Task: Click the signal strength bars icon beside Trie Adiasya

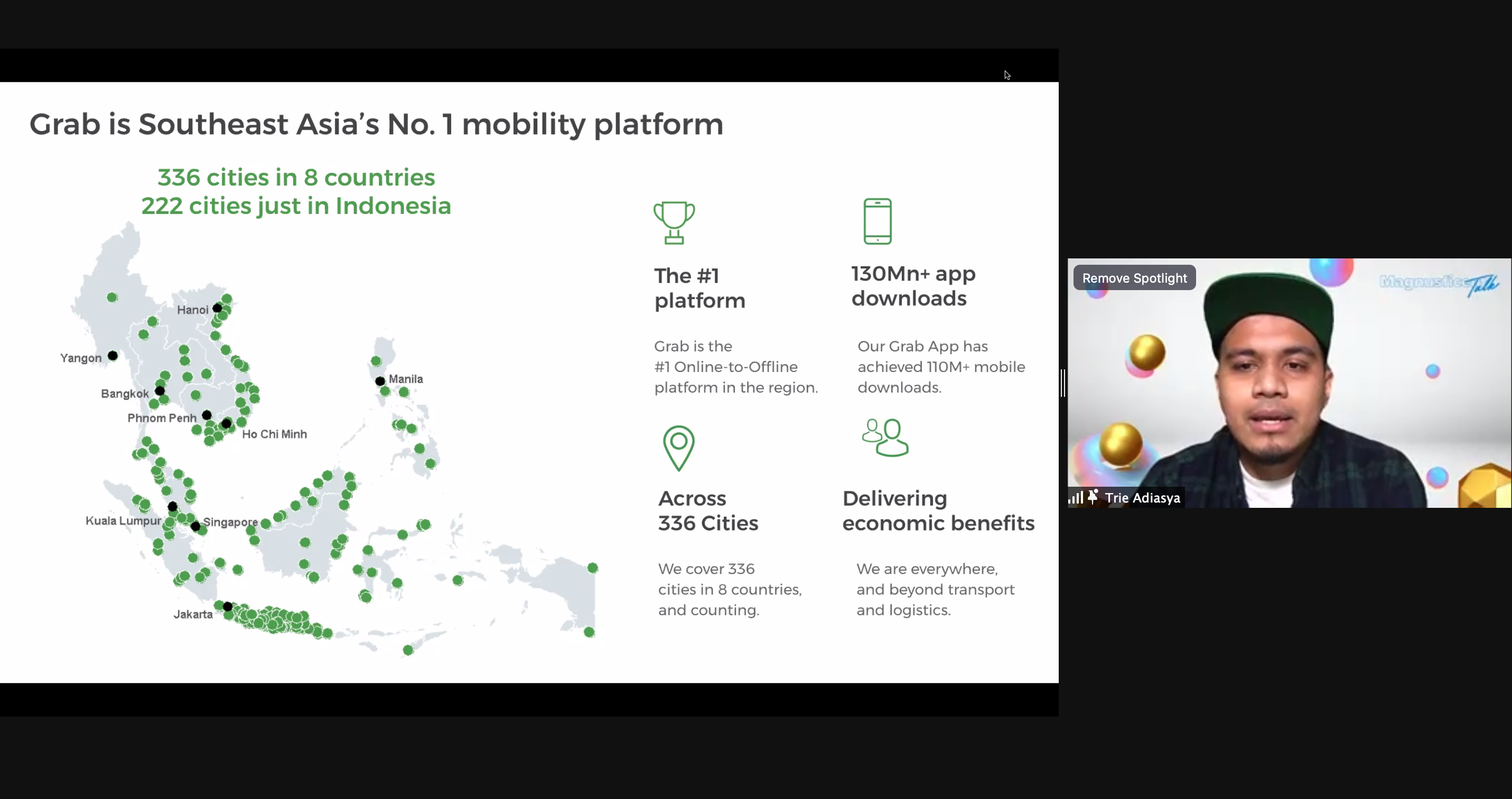Action: [x=1075, y=498]
